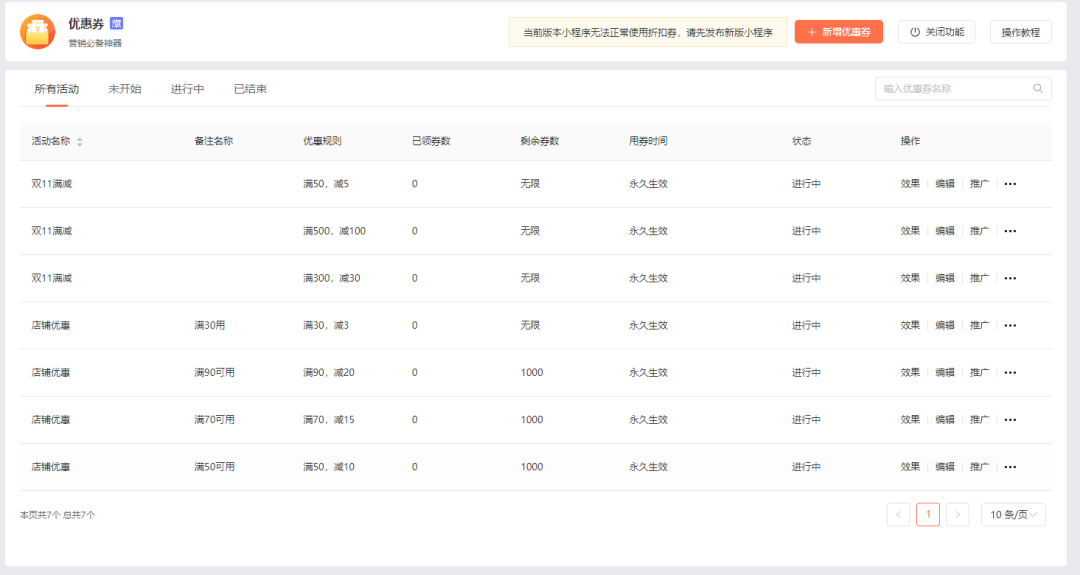Edit the 满50可用 coupon
The image size is (1080, 575).
coord(944,467)
